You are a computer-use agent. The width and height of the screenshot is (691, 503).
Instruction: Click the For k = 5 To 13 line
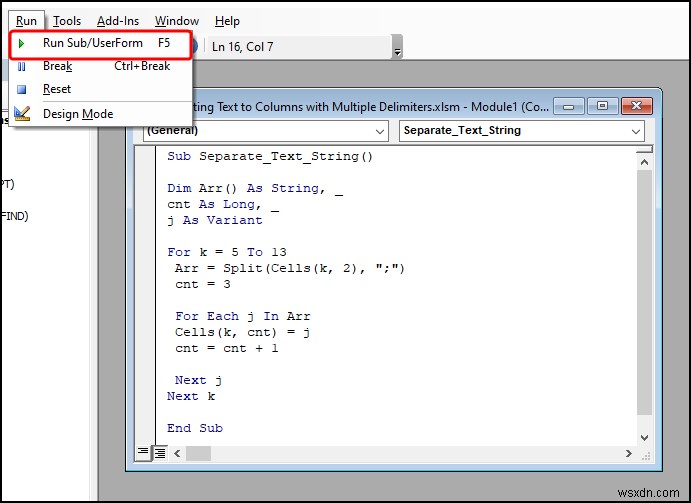[227, 252]
